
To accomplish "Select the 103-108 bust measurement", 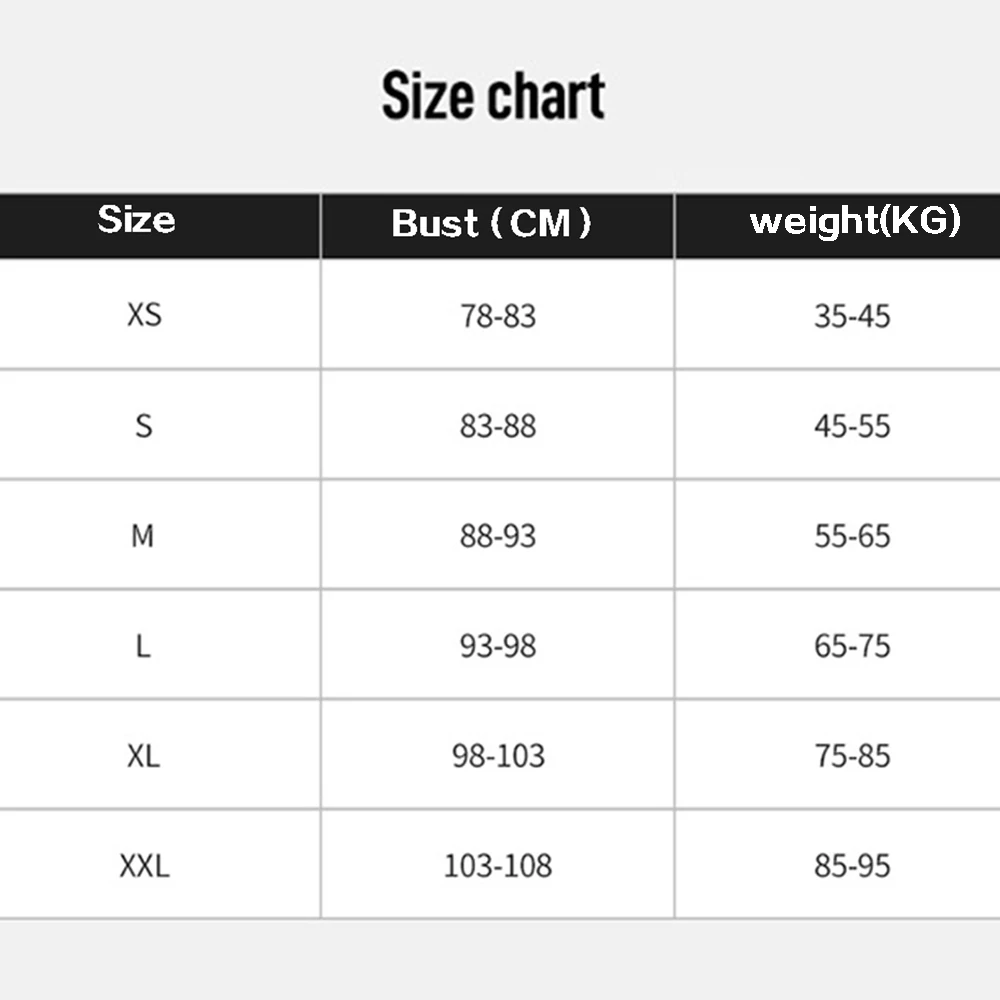I will [x=498, y=866].
